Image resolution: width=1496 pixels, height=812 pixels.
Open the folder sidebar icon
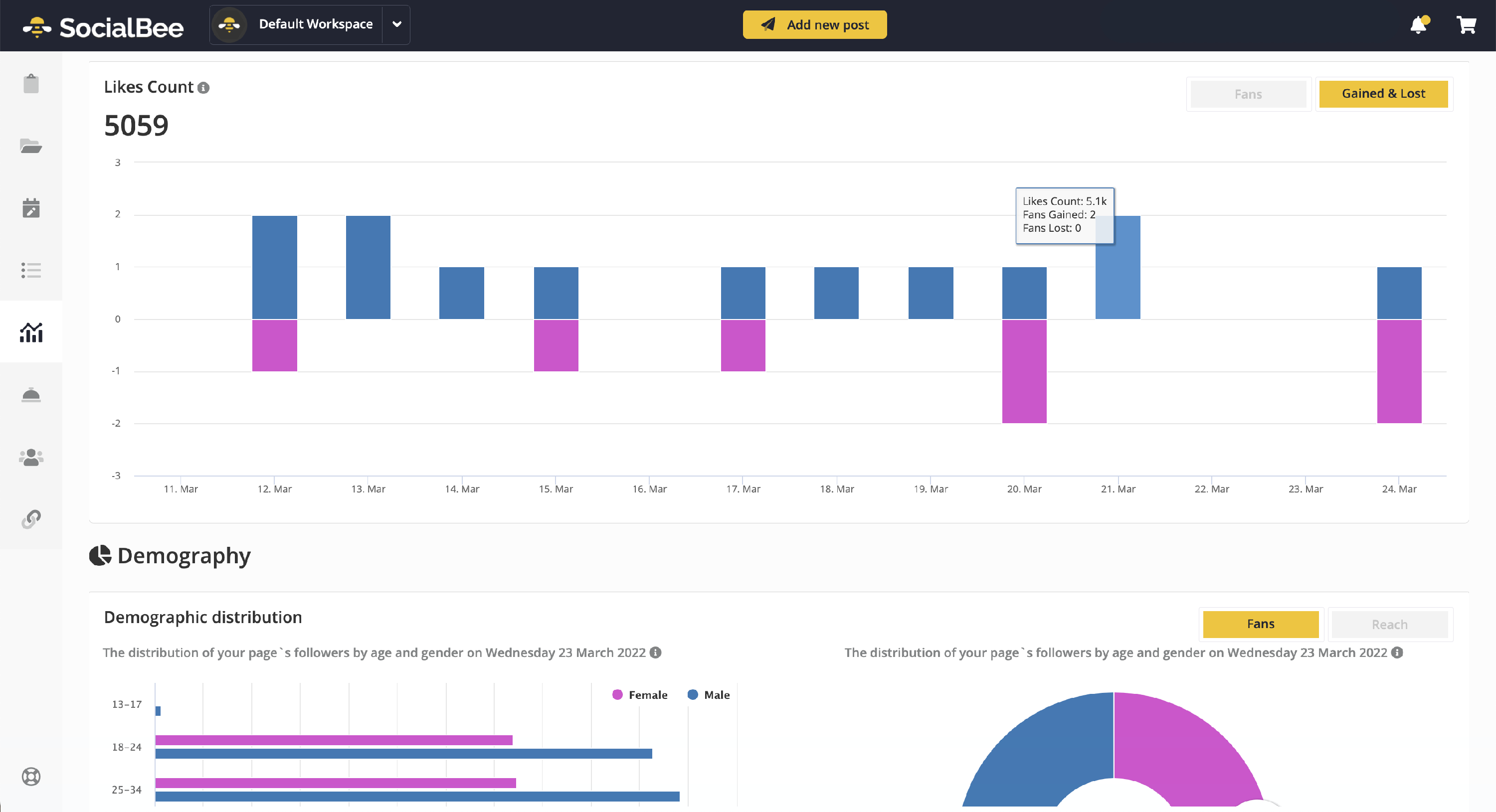pyautogui.click(x=31, y=146)
